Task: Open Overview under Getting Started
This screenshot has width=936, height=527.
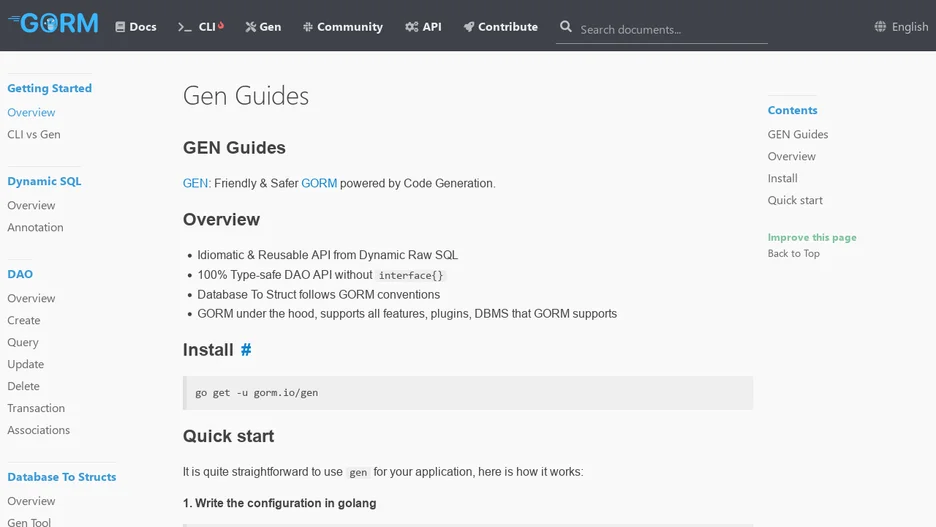Action: pos(31,112)
